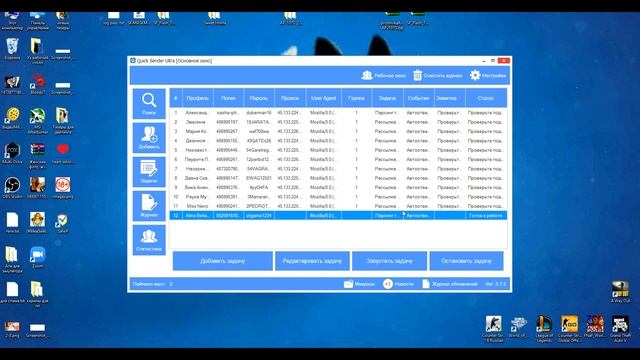Open the MS Whatsoma desktop shortcut
Viewport: 640px width, 360px height.
pyautogui.click(x=38, y=121)
